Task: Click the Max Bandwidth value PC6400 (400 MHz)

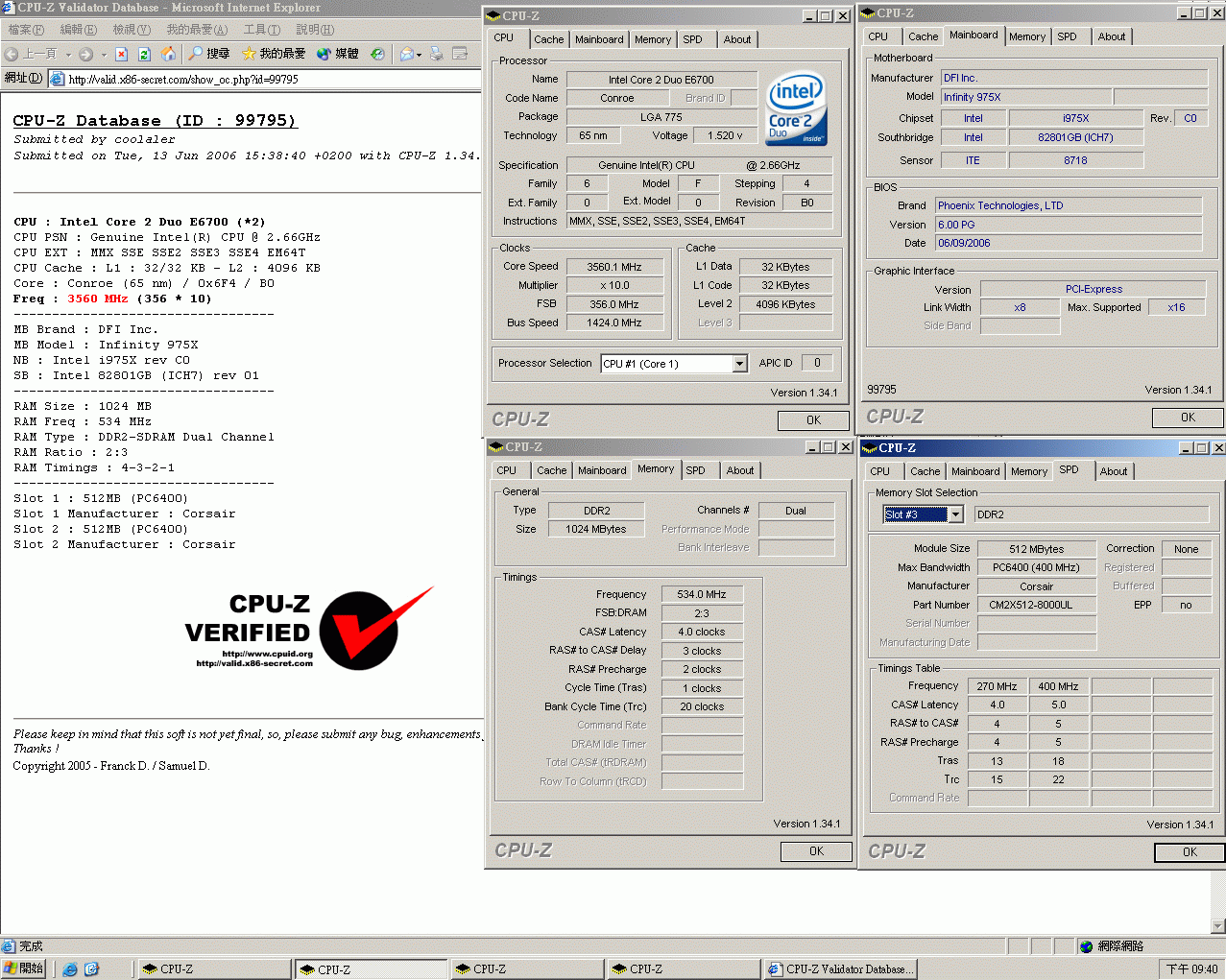Action: point(1037,568)
